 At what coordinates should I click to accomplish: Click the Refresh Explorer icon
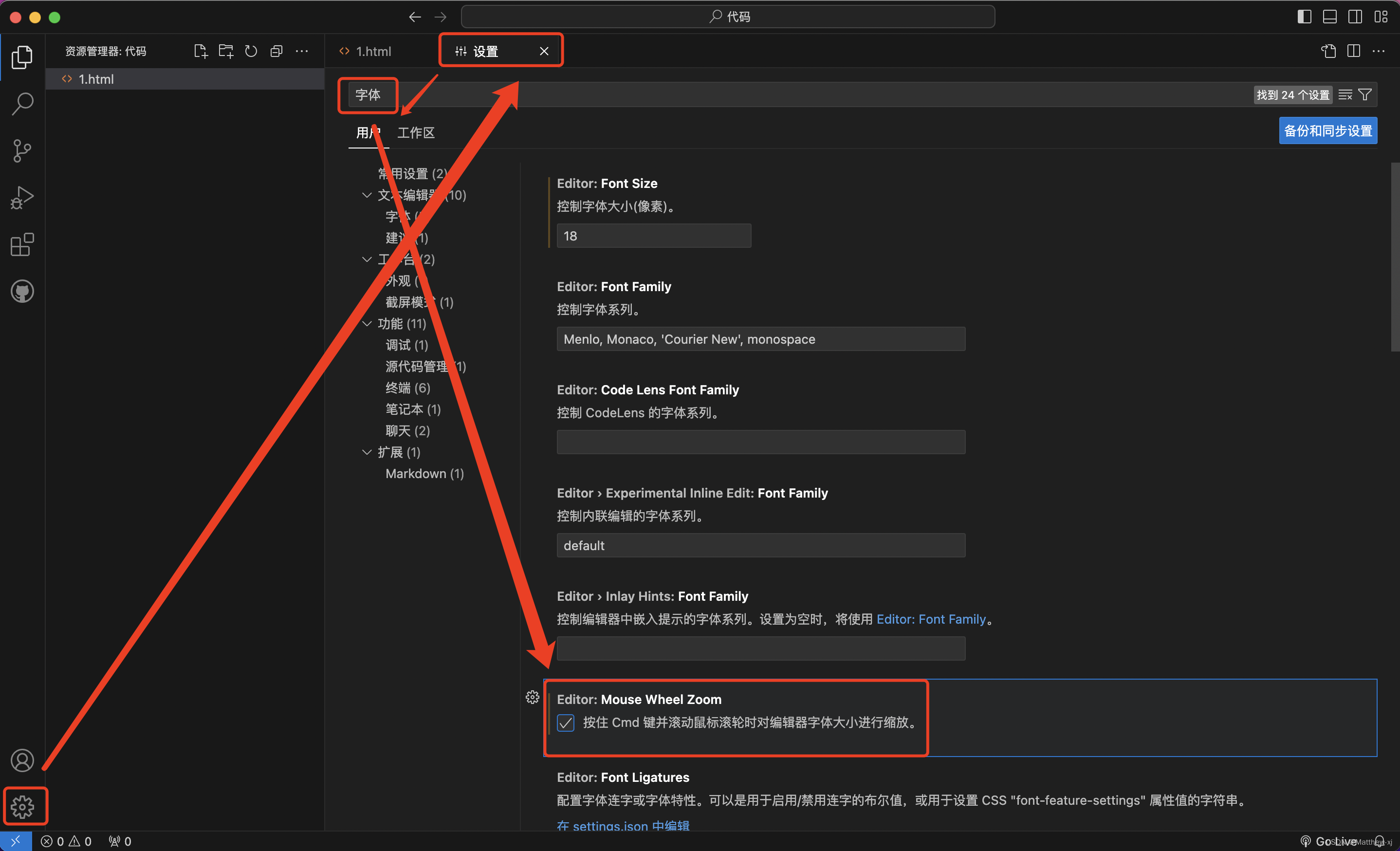251,51
